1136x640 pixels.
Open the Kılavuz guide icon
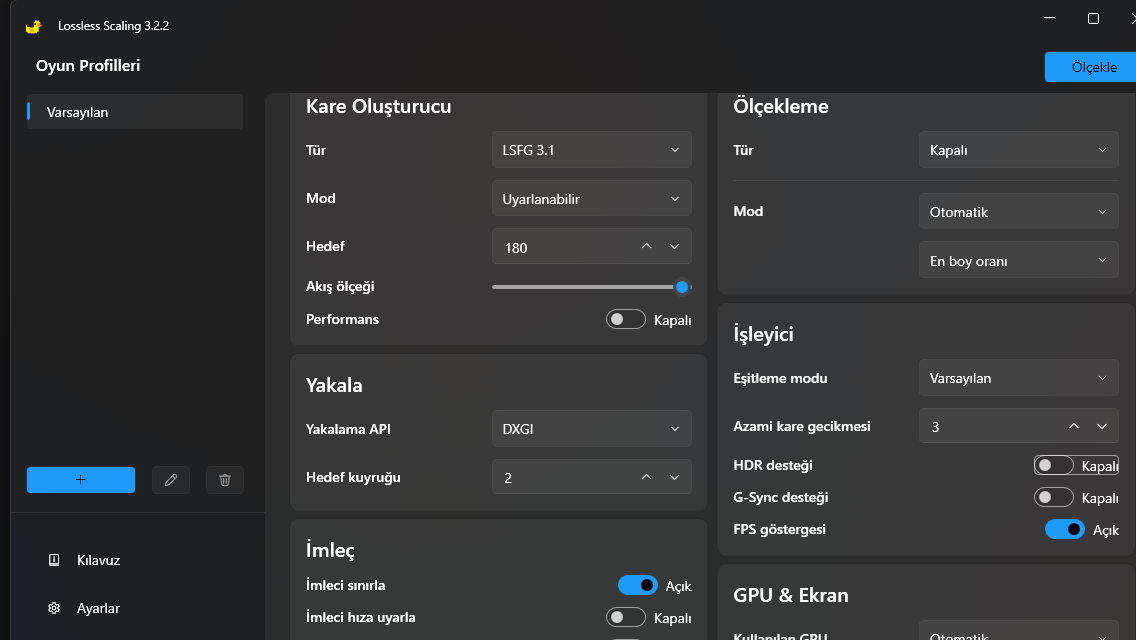pos(54,560)
